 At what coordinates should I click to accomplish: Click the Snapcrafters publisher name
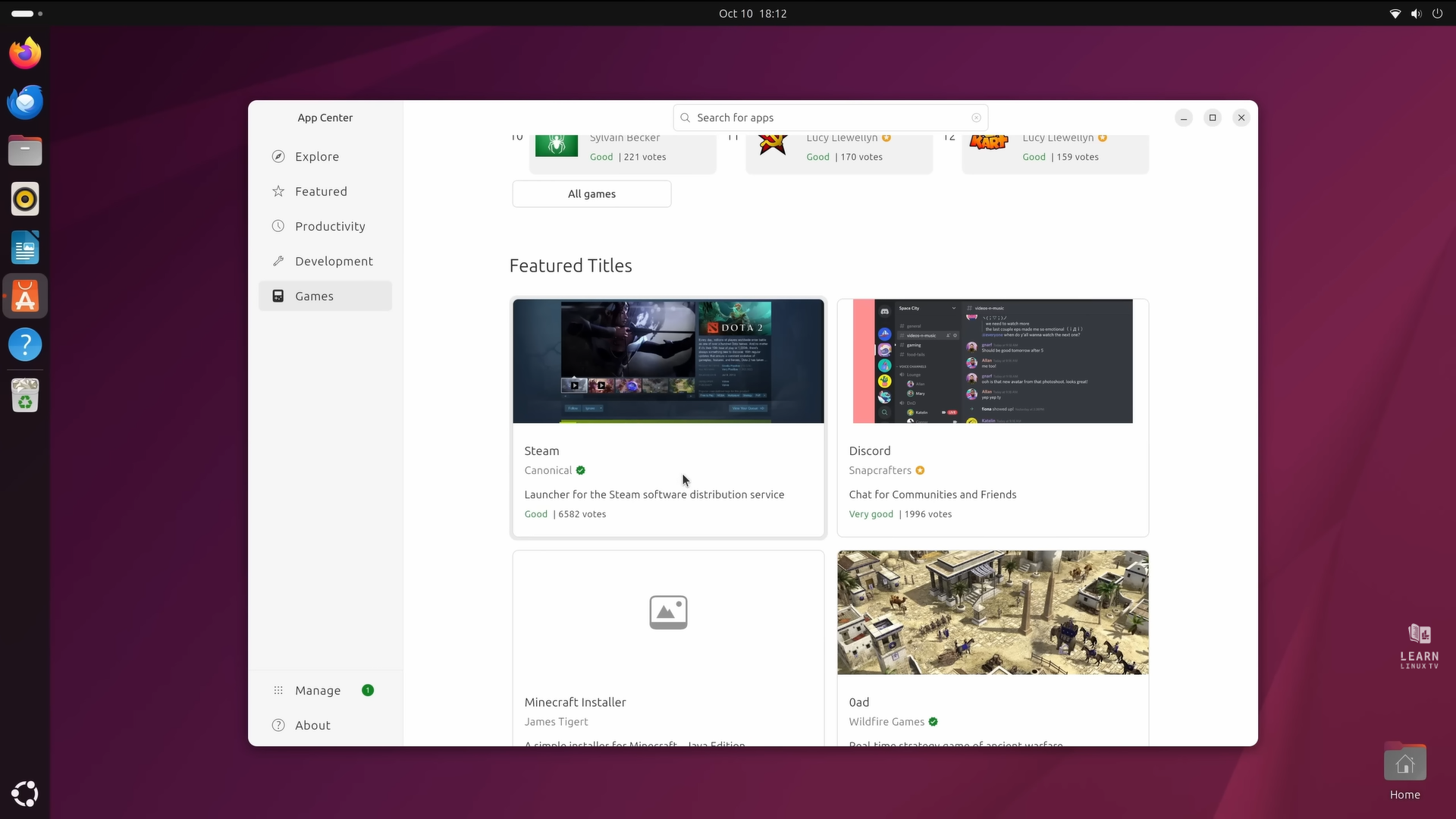pos(880,470)
